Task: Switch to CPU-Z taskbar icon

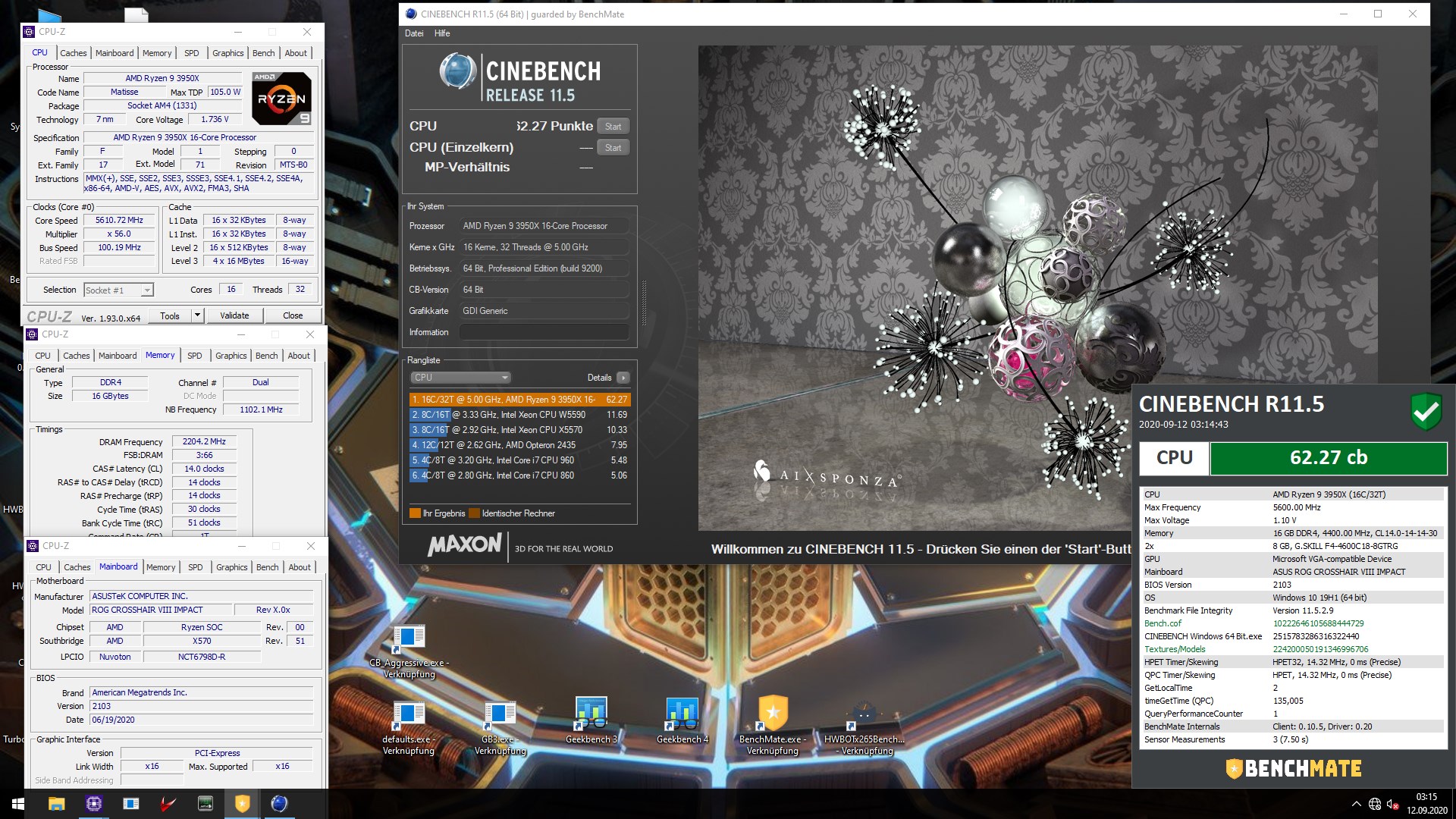Action: tap(94, 804)
